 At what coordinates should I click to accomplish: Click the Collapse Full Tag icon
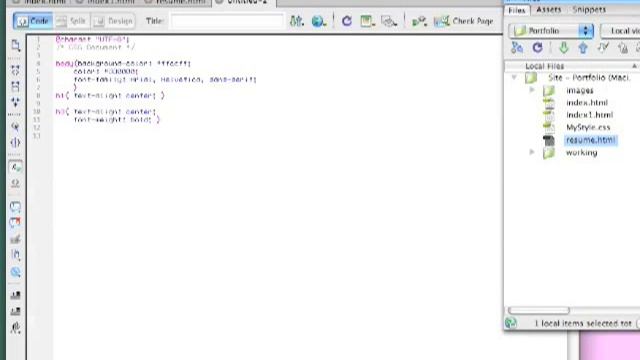(x=16, y=70)
